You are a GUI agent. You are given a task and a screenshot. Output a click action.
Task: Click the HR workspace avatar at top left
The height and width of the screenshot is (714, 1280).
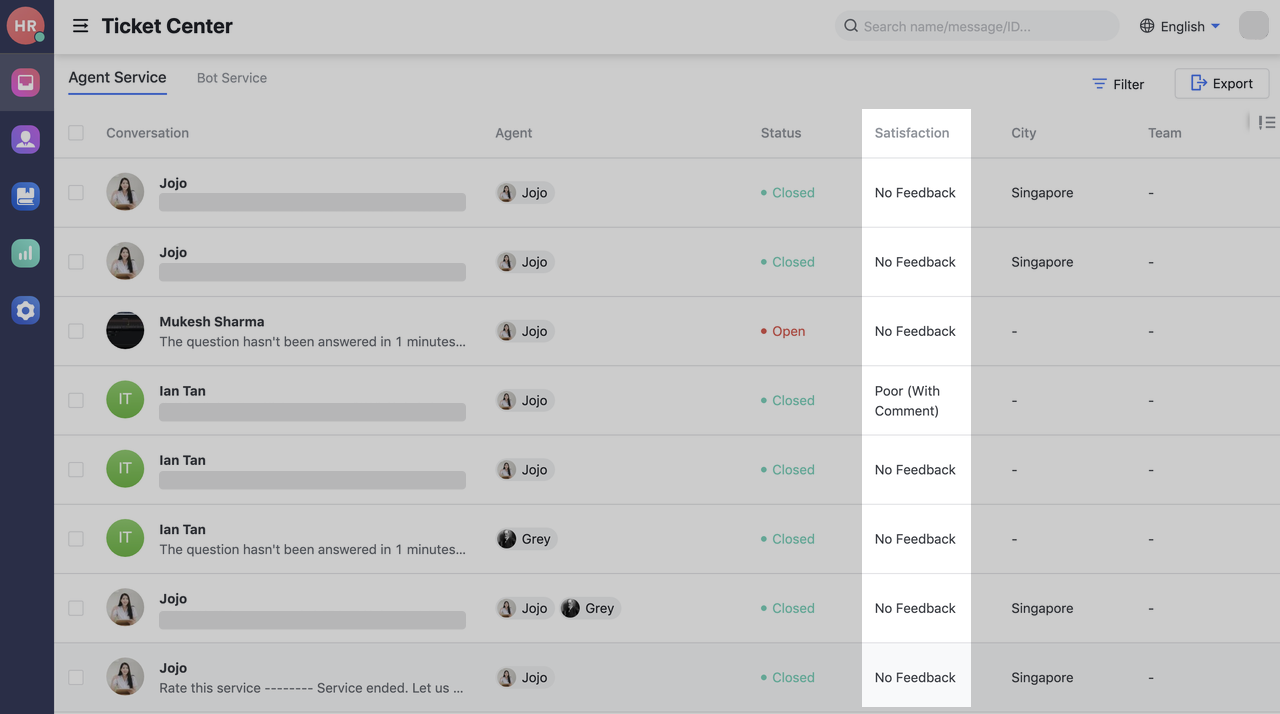point(25,25)
